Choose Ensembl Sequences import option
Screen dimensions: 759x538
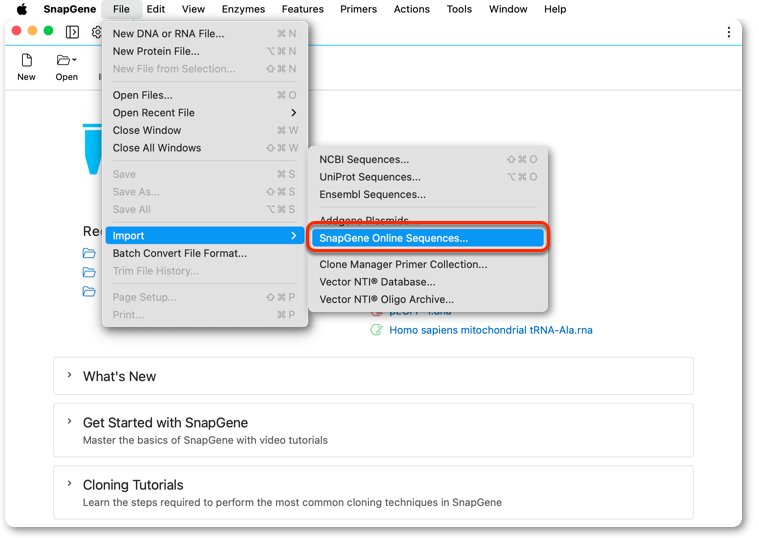pyautogui.click(x=428, y=194)
